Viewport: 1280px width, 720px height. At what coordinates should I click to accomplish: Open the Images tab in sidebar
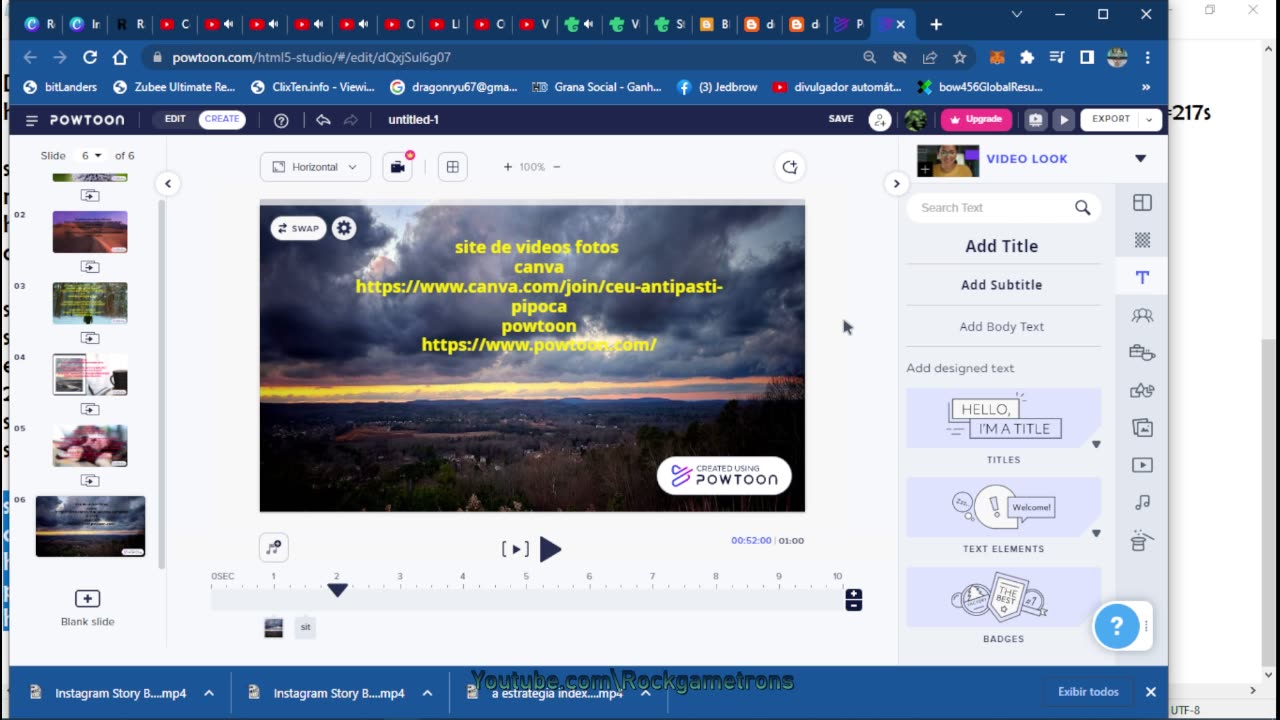click(x=1142, y=428)
